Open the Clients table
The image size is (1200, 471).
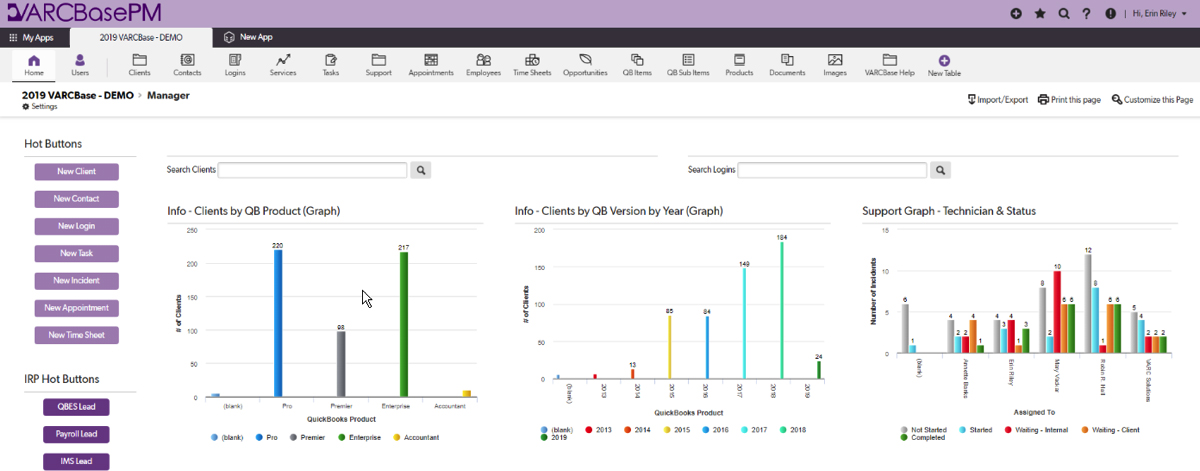pyautogui.click(x=140, y=65)
